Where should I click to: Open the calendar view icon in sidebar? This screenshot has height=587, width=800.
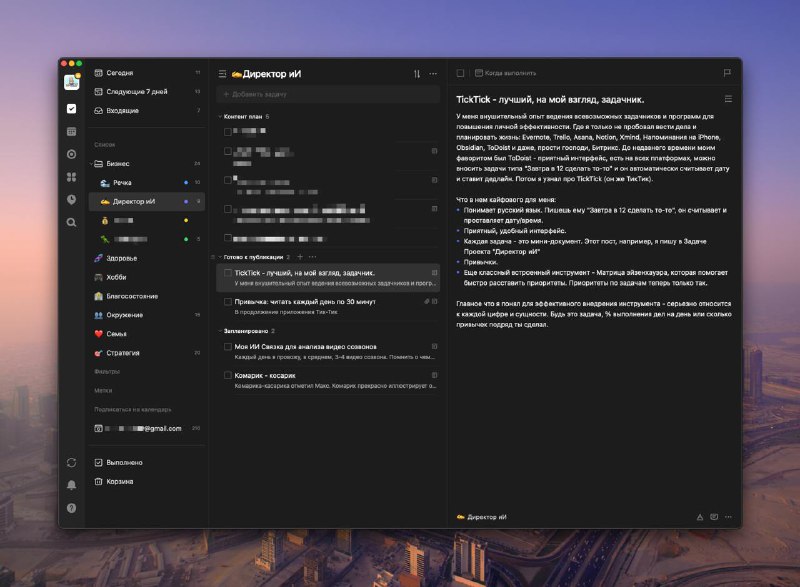[x=71, y=132]
